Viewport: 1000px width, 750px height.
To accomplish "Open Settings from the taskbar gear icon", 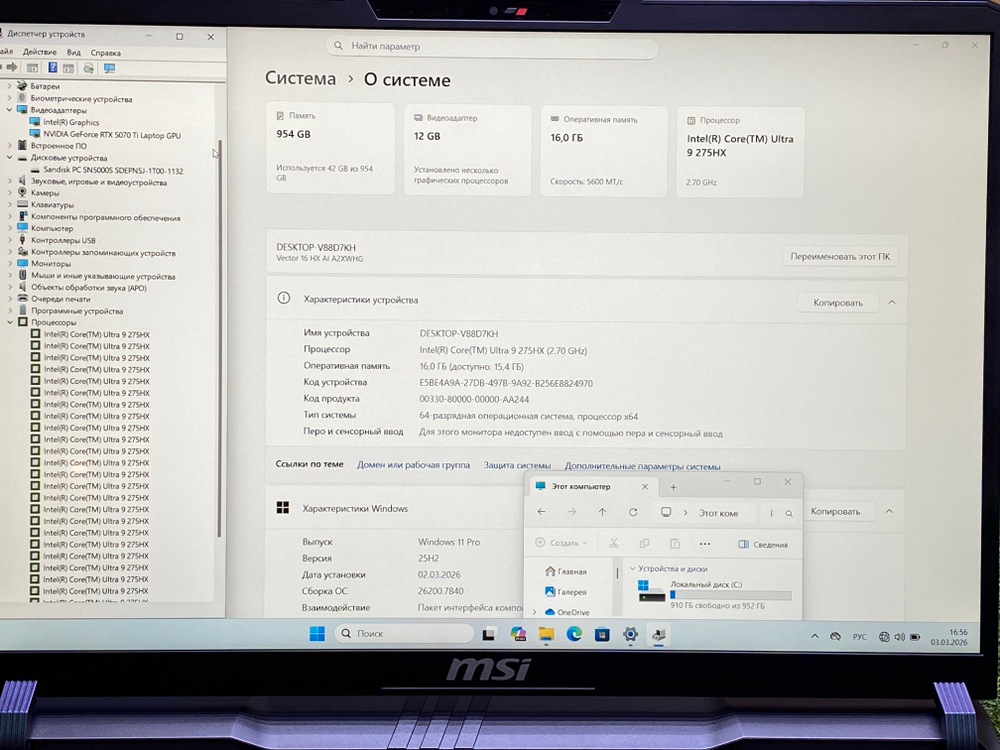I will pyautogui.click(x=630, y=634).
